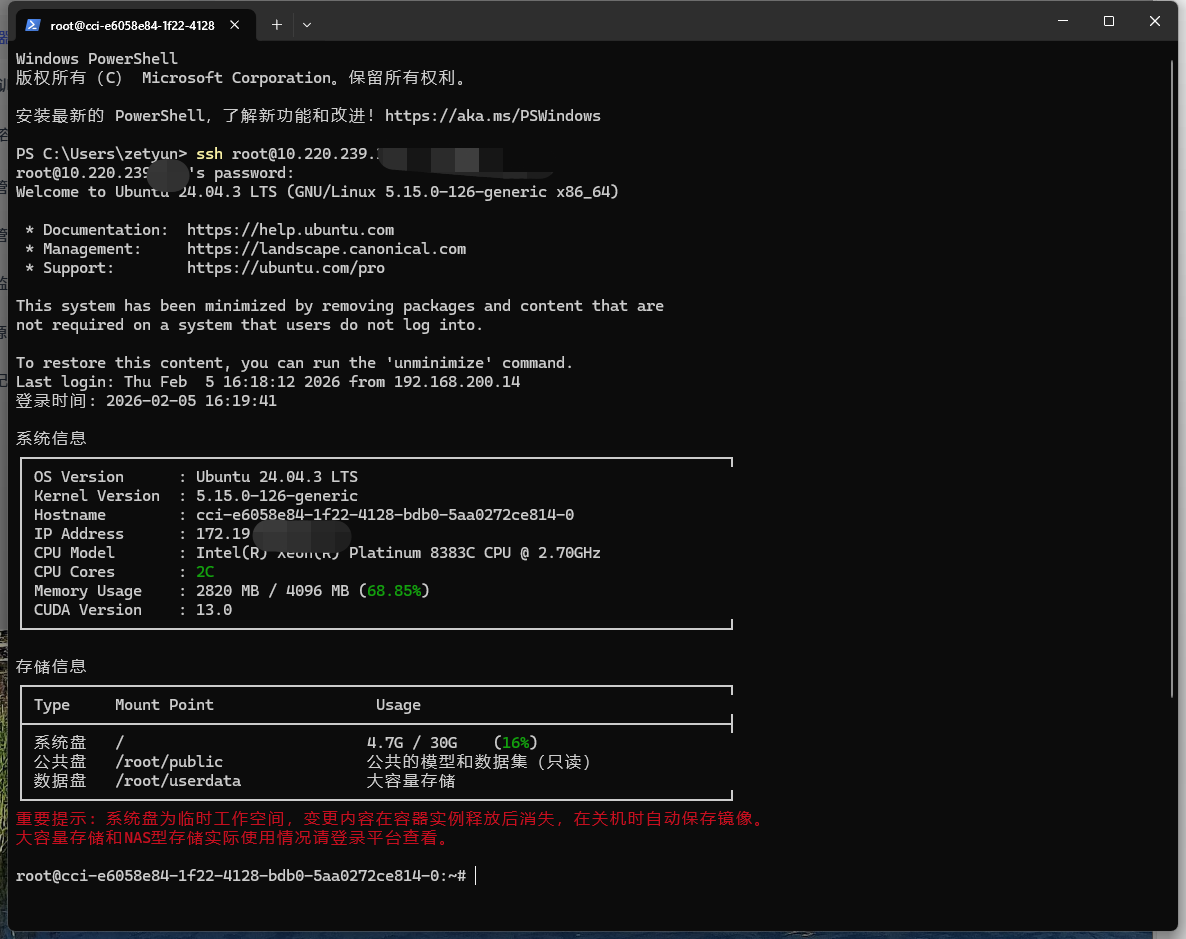The image size is (1186, 939).
Task: Minimize the terminal window
Action: pos(1063,21)
